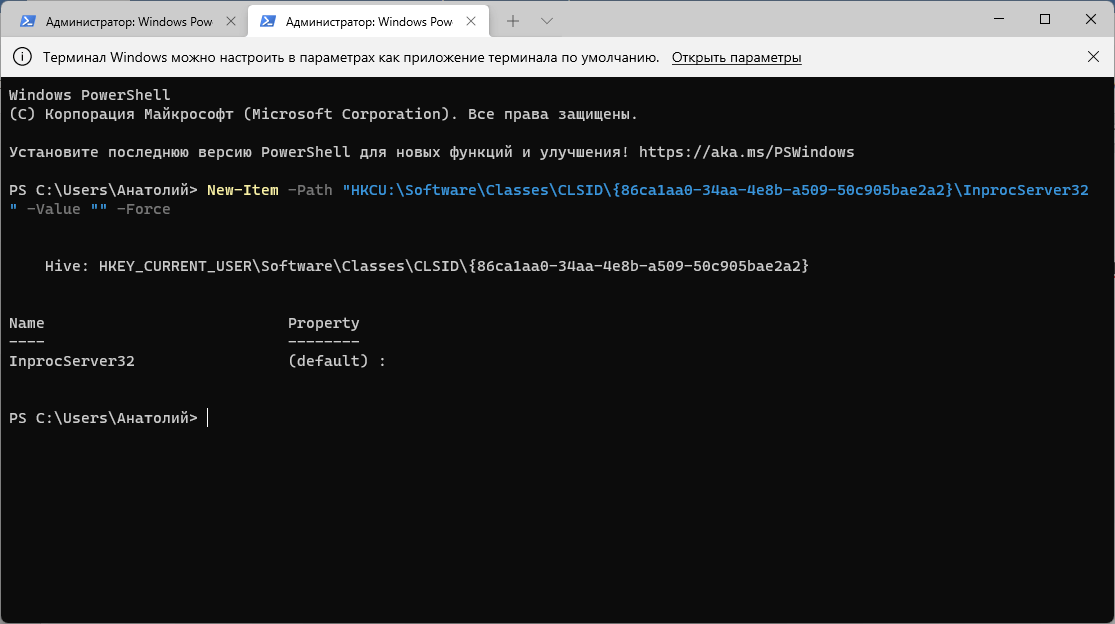Viewport: 1115px width, 624px height.
Task: Click the PowerShell icon in the active tab
Action: coord(268,21)
